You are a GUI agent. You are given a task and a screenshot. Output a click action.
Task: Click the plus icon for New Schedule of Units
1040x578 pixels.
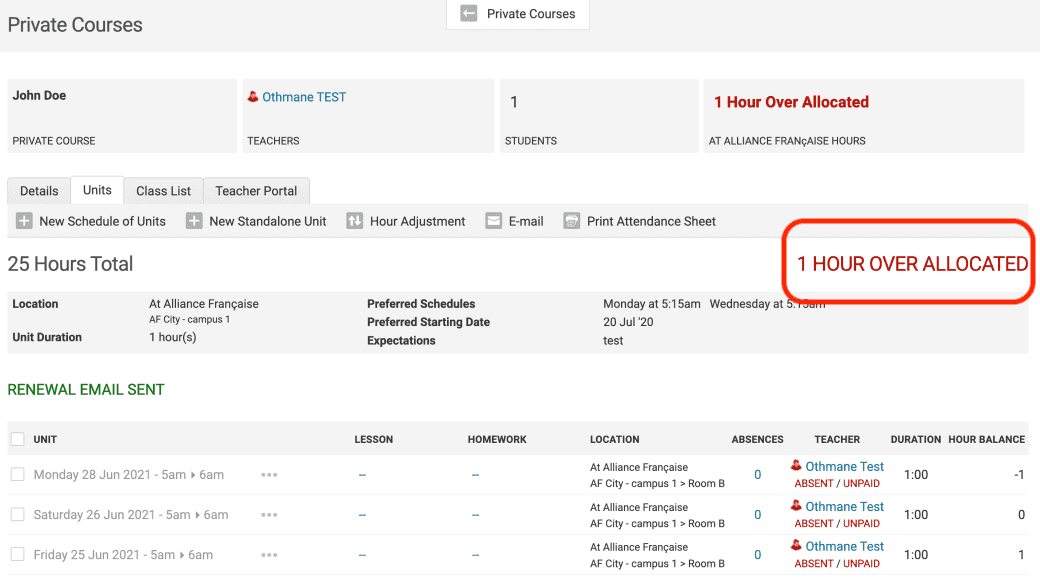click(25, 221)
